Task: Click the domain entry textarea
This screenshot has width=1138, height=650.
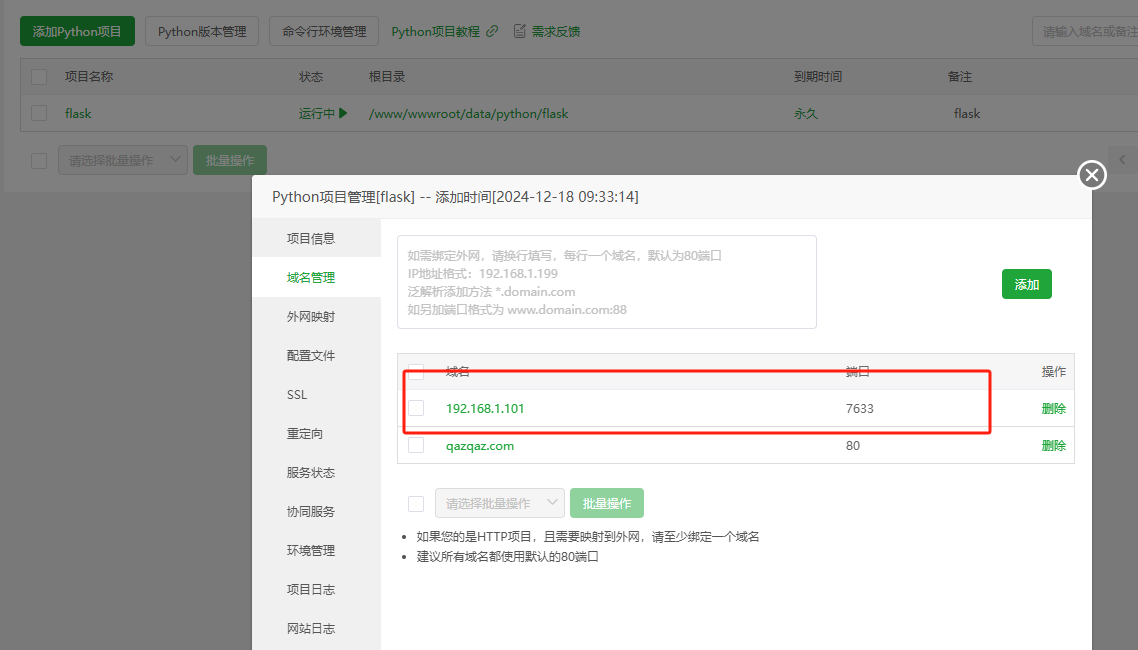Action: point(607,282)
